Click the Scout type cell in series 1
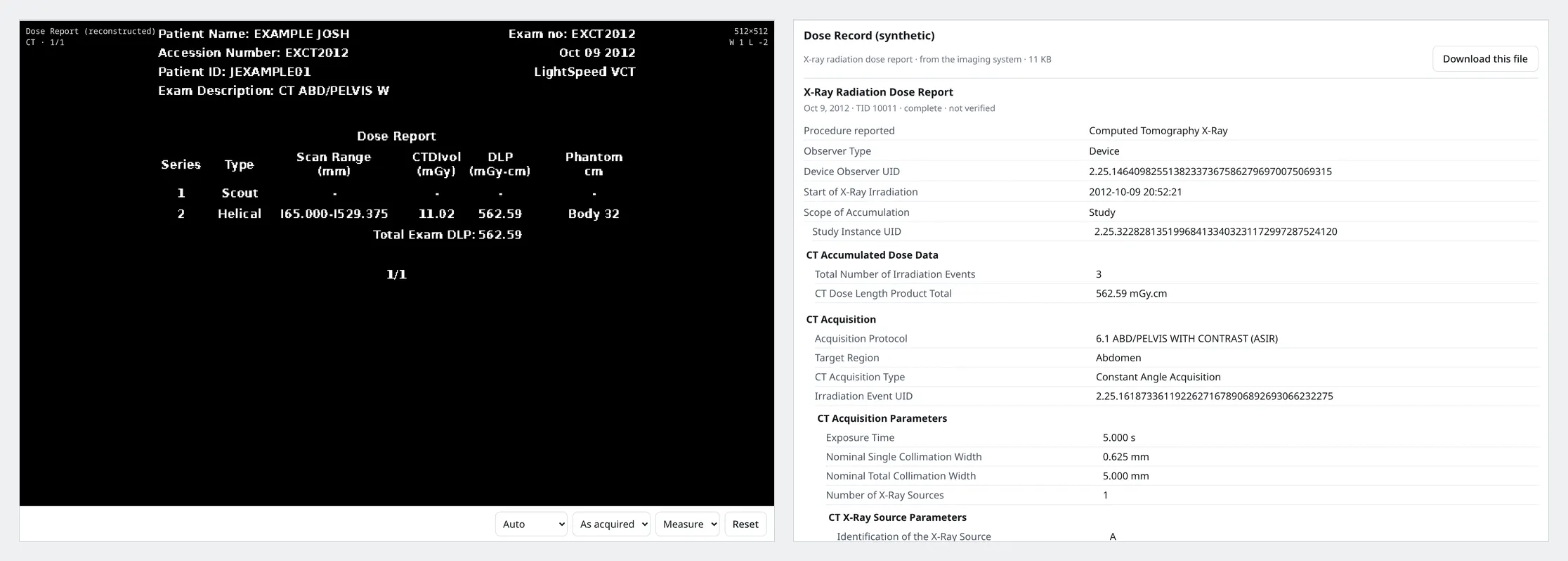The width and height of the screenshot is (1568, 561). click(240, 193)
